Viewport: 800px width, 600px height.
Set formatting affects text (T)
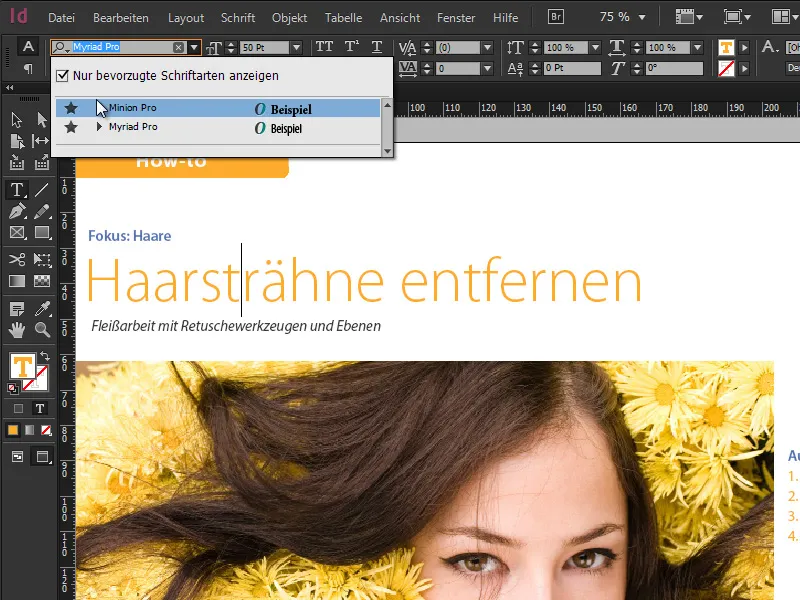pos(40,408)
